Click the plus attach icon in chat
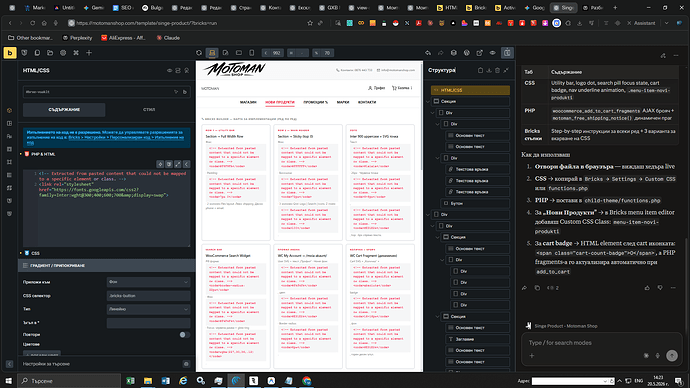The image size is (690, 388). point(532,355)
